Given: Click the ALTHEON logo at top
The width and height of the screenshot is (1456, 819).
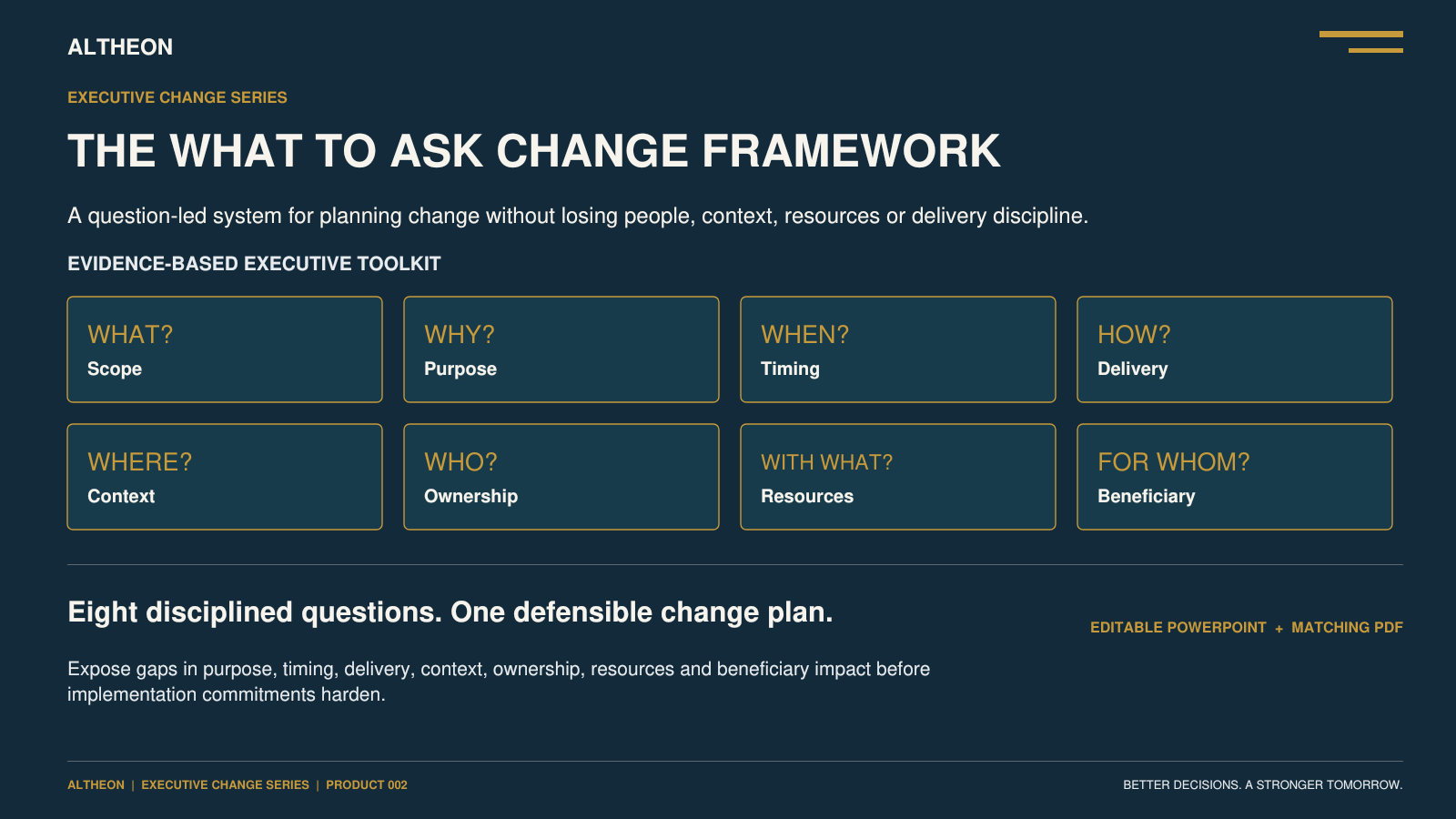Looking at the screenshot, I should 120,47.
